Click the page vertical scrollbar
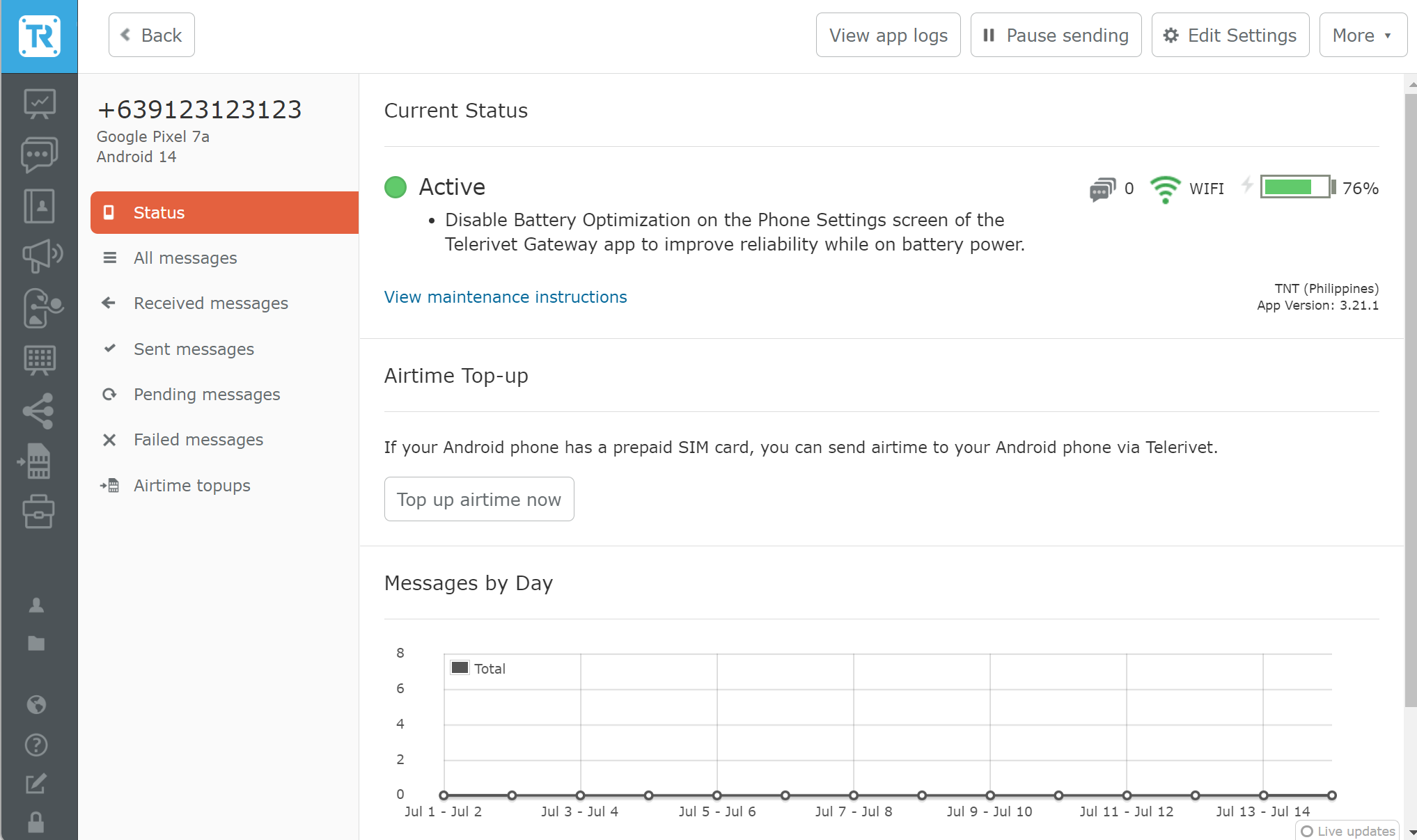This screenshot has height=840, width=1417. coord(1411,400)
